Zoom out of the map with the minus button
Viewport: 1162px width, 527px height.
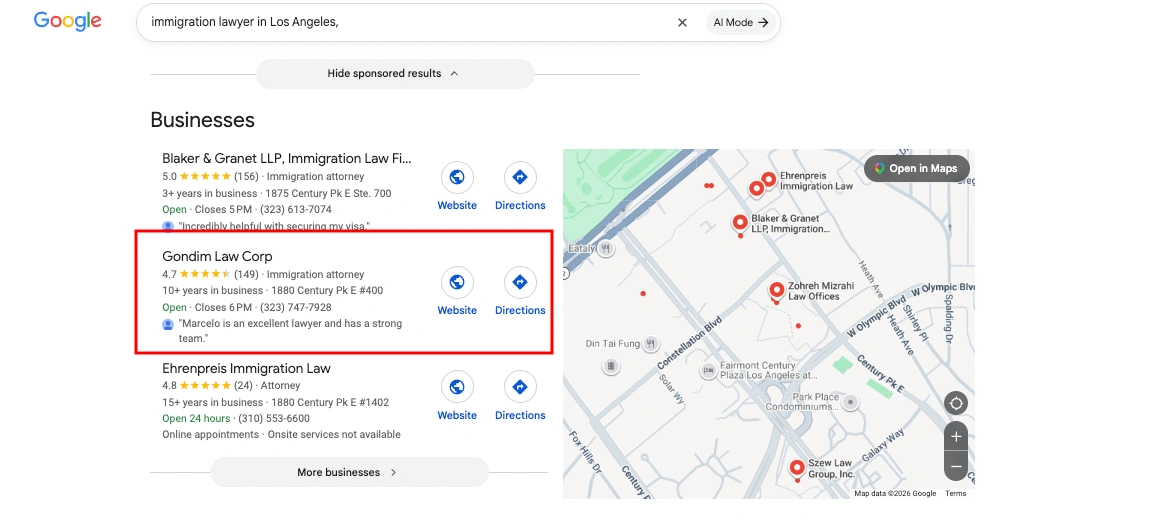tap(956, 466)
